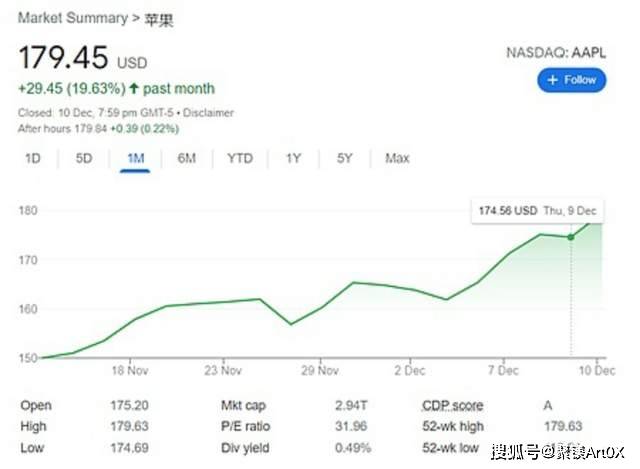Click the 52-wk high label
Screen dimensions: 640x469
pyautogui.click(x=453, y=426)
